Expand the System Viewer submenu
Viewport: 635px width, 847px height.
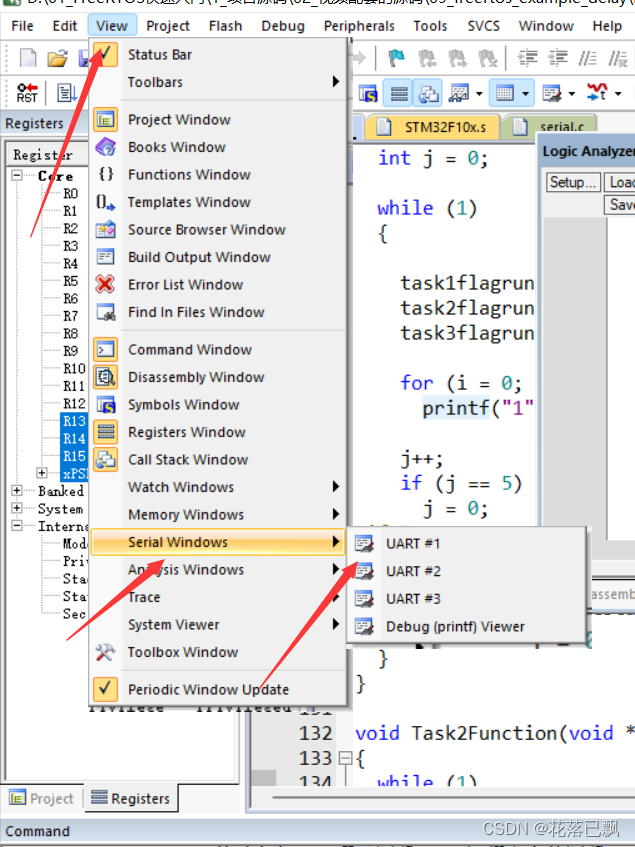tap(335, 624)
